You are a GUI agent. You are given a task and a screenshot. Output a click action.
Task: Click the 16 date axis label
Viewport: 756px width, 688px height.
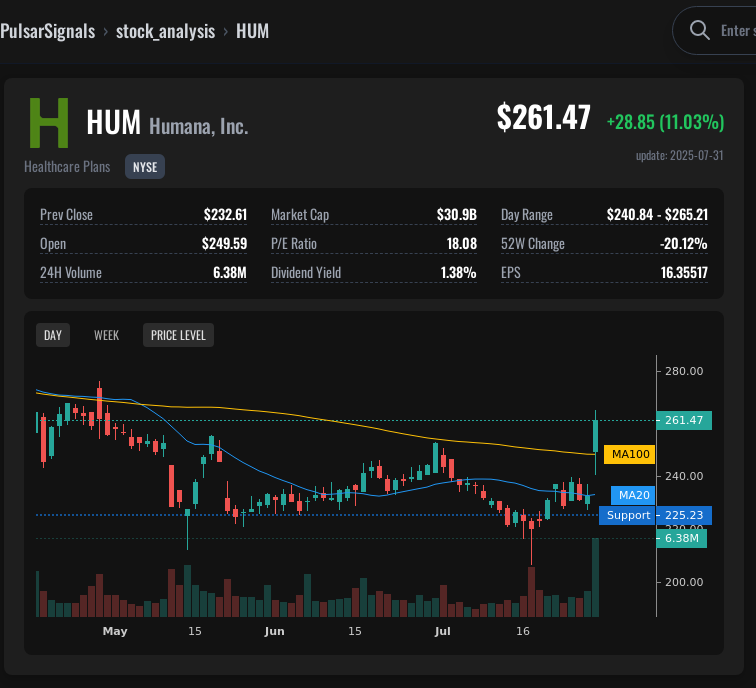tap(523, 631)
